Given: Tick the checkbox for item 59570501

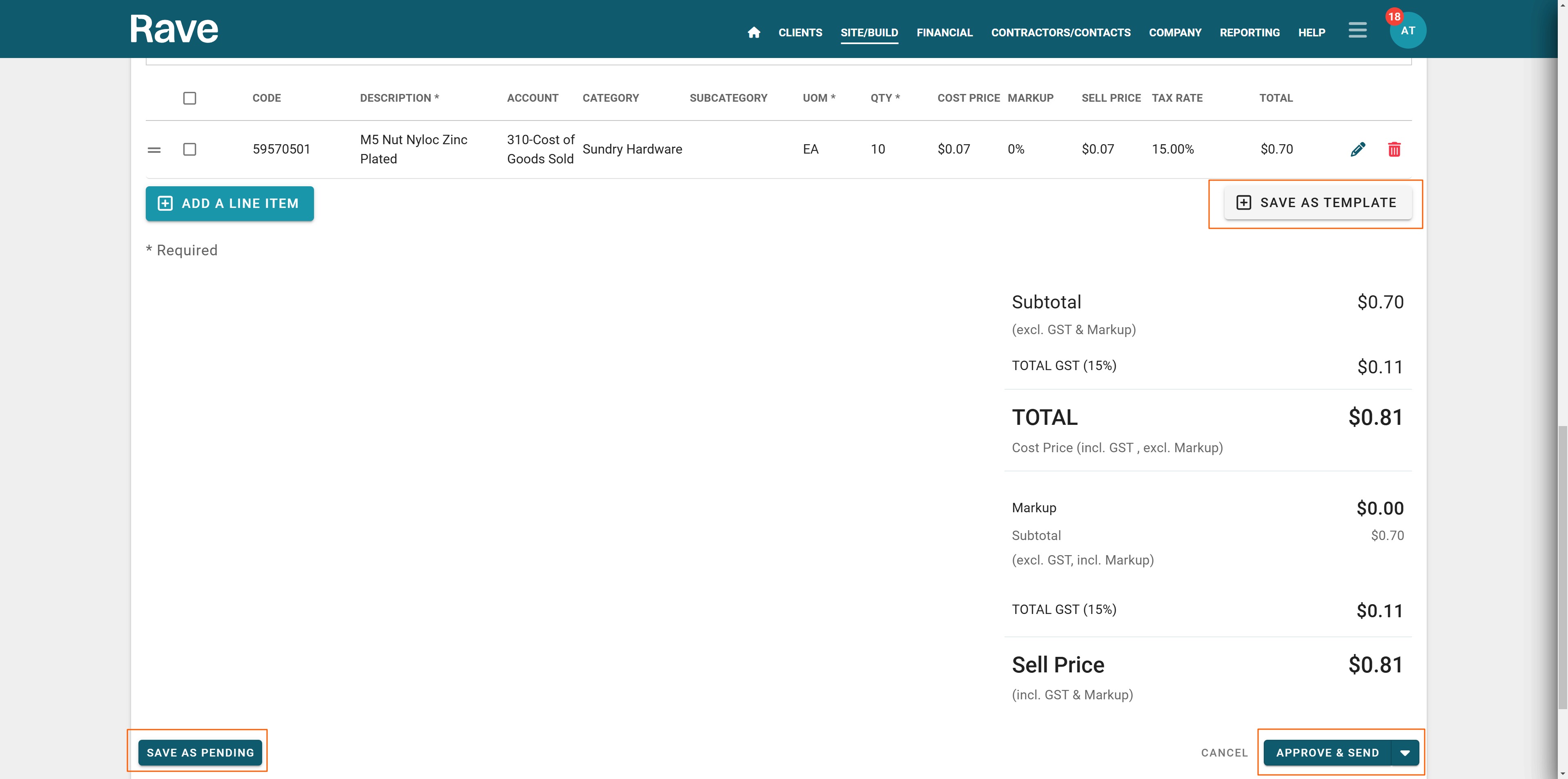Looking at the screenshot, I should pos(190,149).
